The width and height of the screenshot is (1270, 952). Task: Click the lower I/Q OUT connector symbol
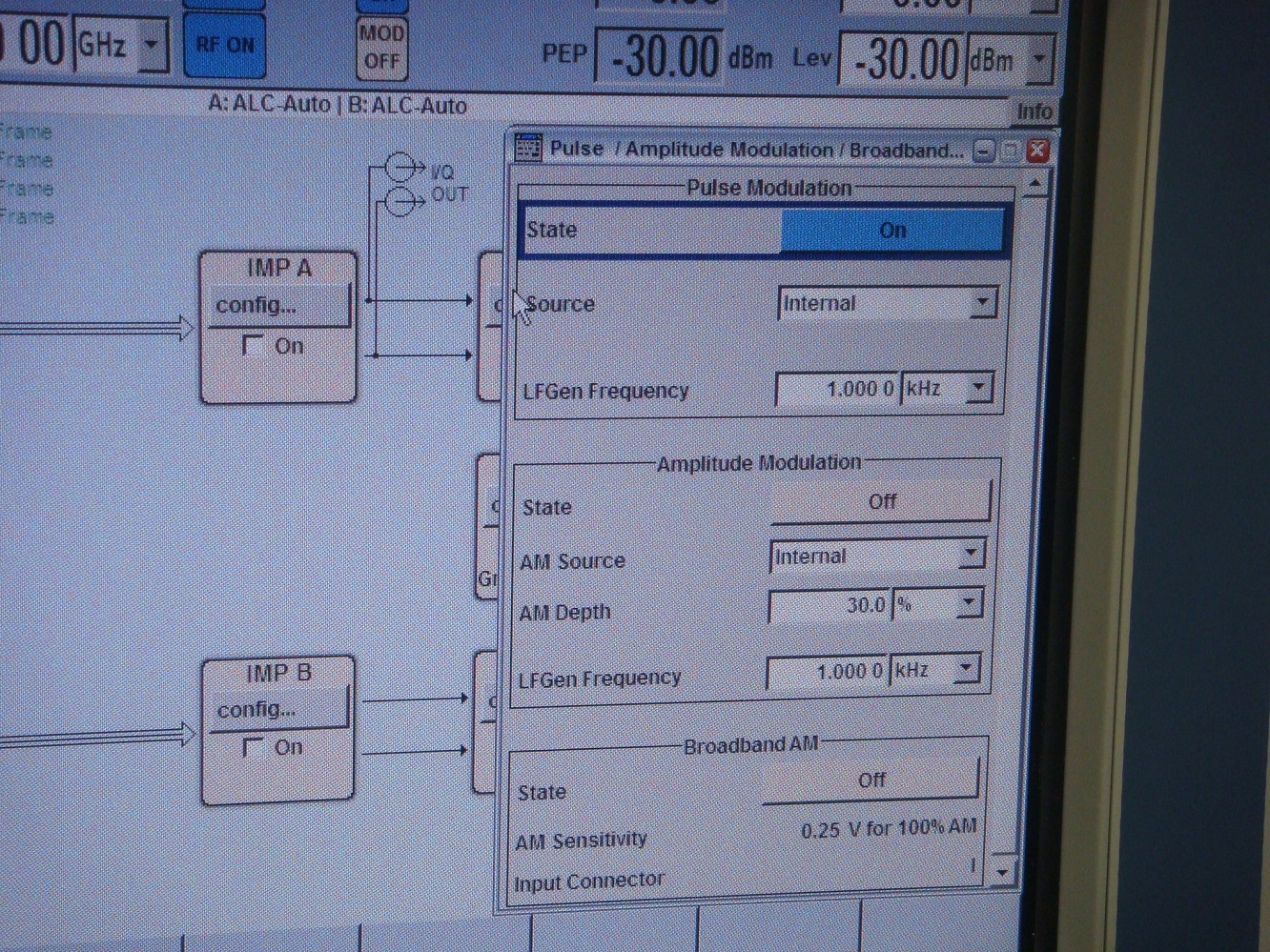tap(401, 200)
